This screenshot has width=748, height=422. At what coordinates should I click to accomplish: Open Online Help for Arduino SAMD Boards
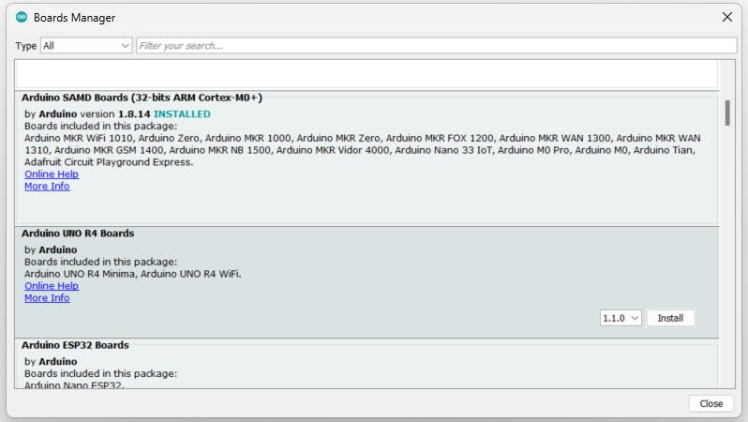[x=52, y=174]
